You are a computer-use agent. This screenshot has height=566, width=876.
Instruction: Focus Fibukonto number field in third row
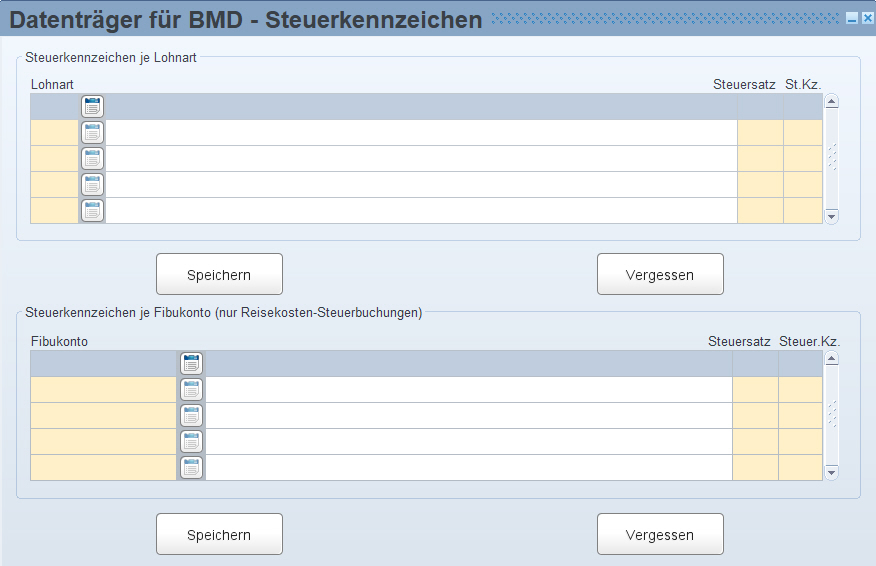[103, 416]
